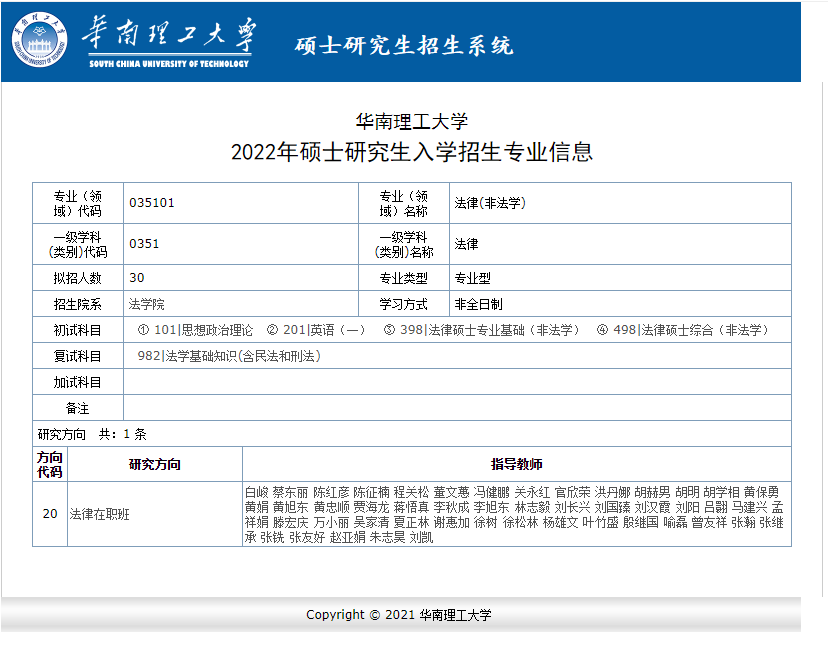The image size is (828, 649).
Task: Click the Copyright © 2021 华南理工大学 footer
Action: [399, 615]
